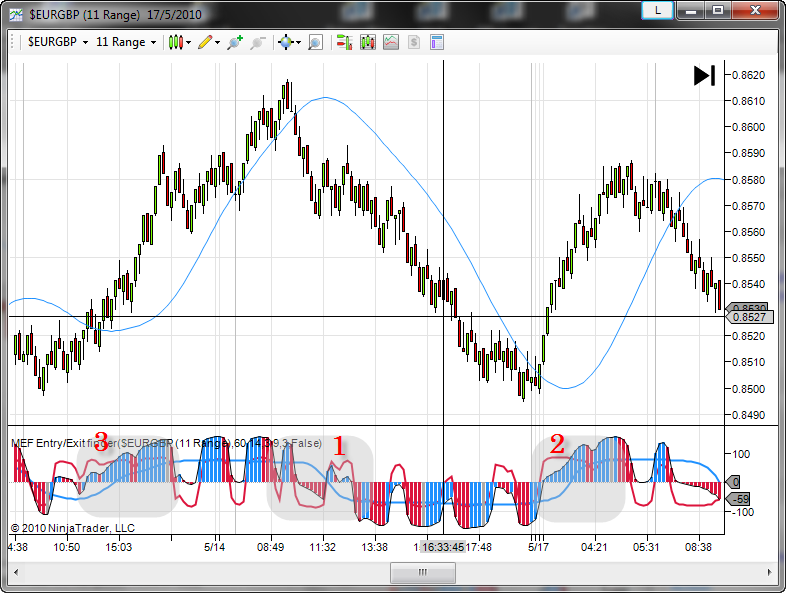Click the skip-to-end arrow on chart
786x593 pixels.
point(704,76)
